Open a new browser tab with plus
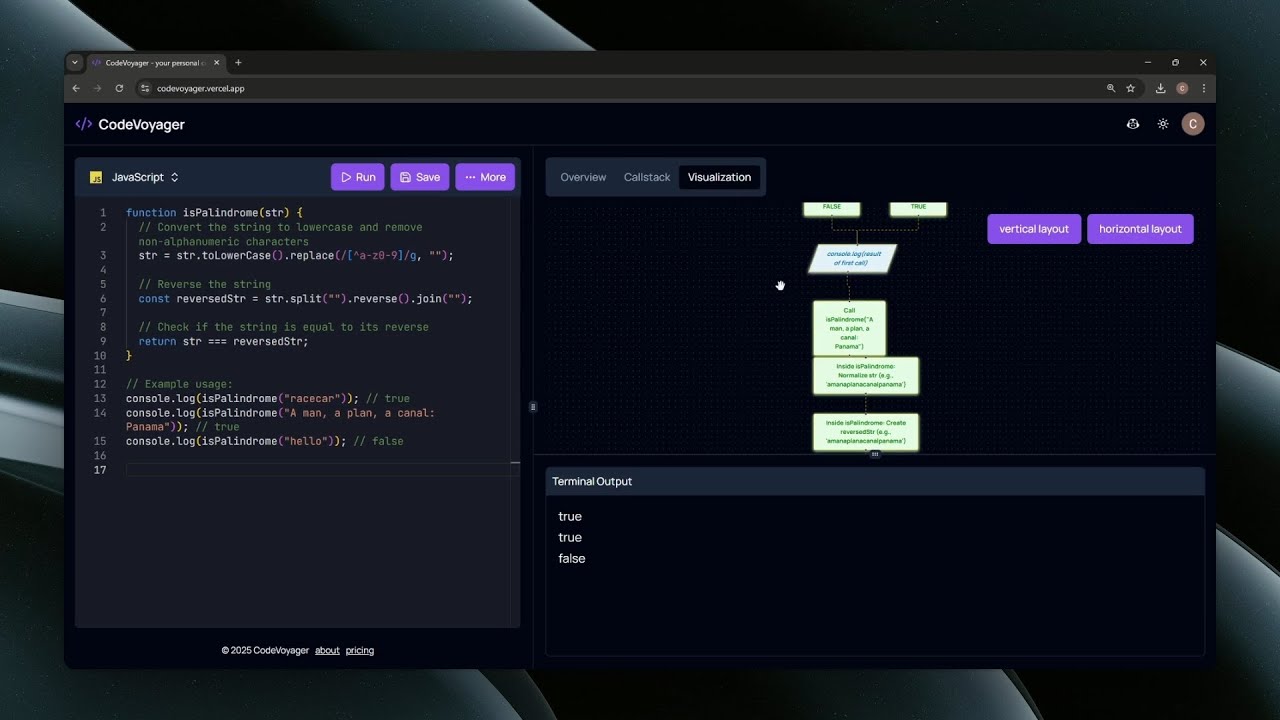The height and width of the screenshot is (720, 1280). [238, 62]
